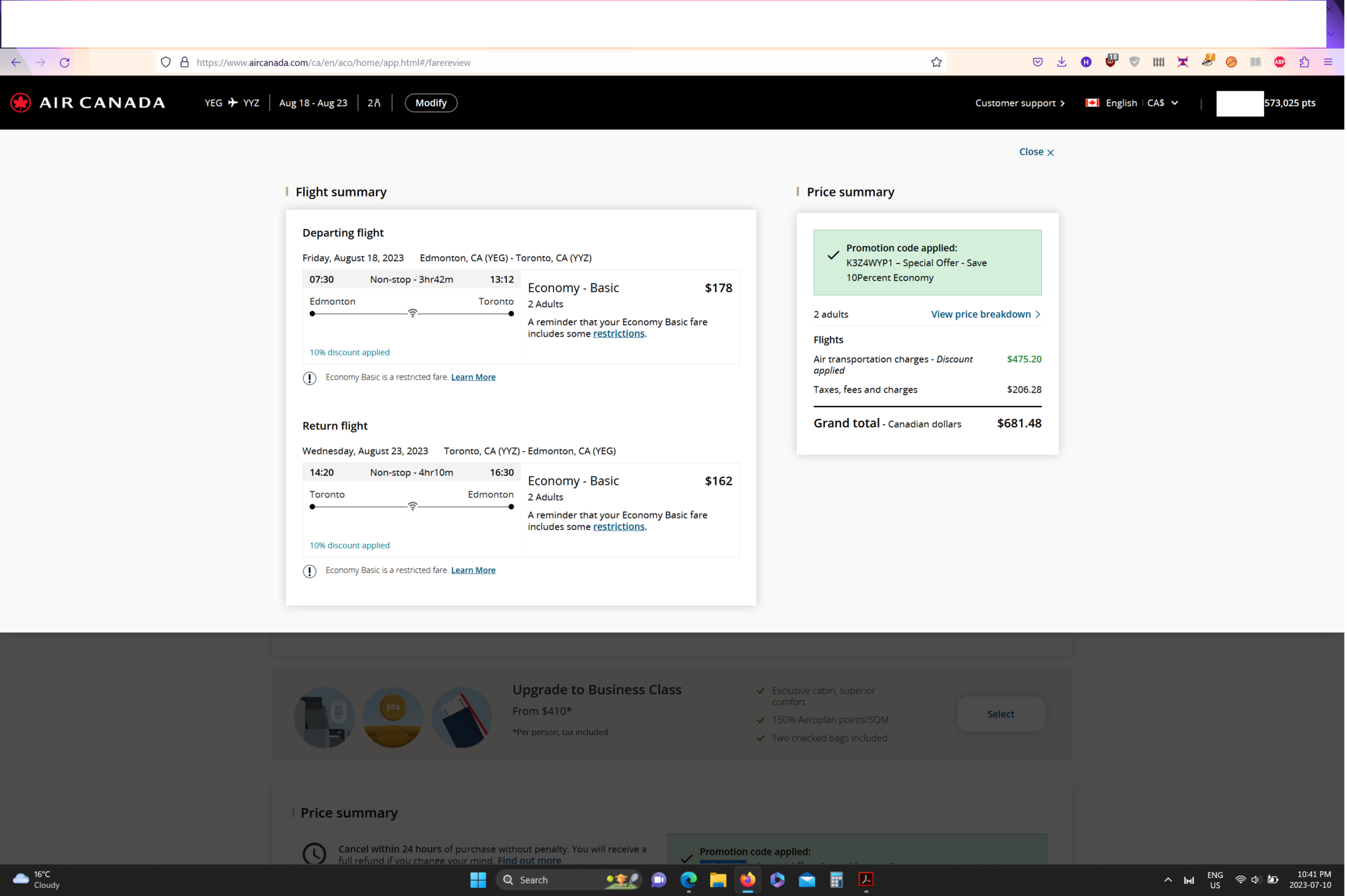
Task: Open File Explorer from the taskbar
Action: coord(718,880)
